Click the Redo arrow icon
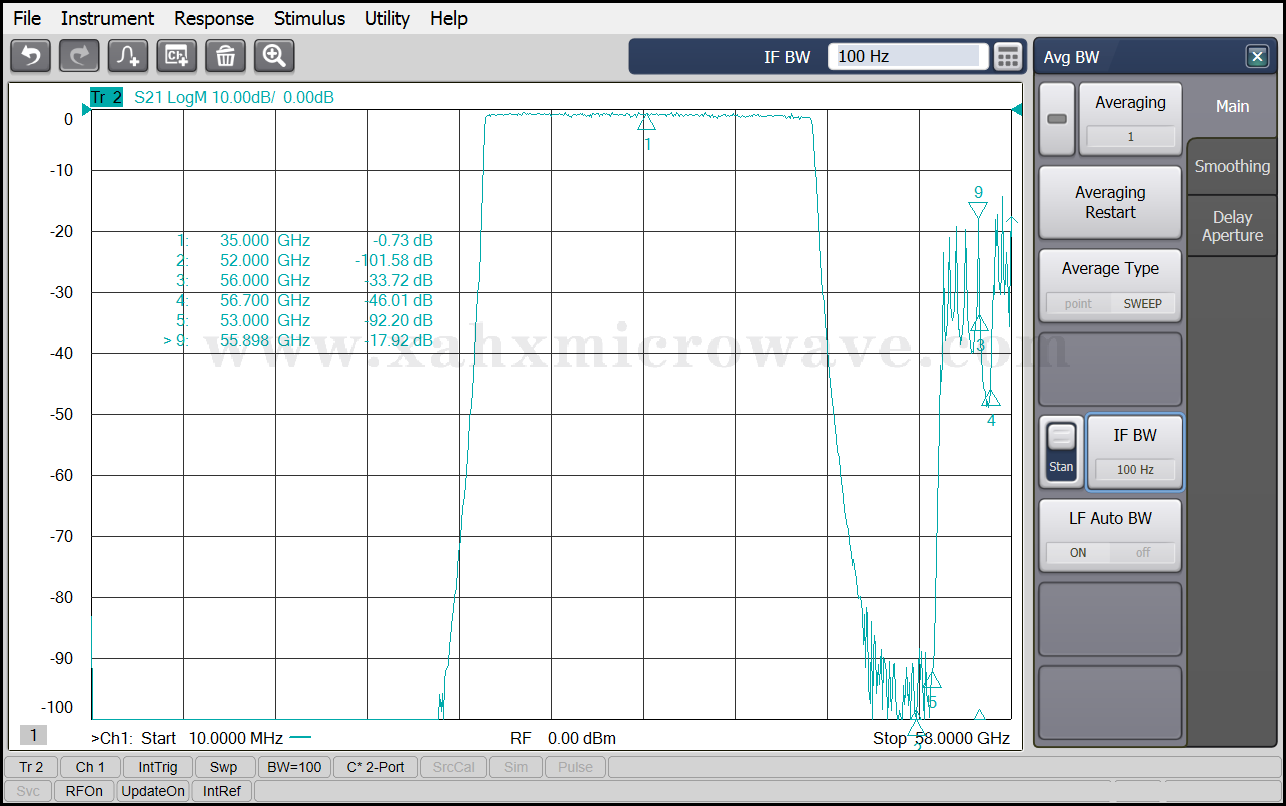This screenshot has width=1286, height=806. (79, 57)
